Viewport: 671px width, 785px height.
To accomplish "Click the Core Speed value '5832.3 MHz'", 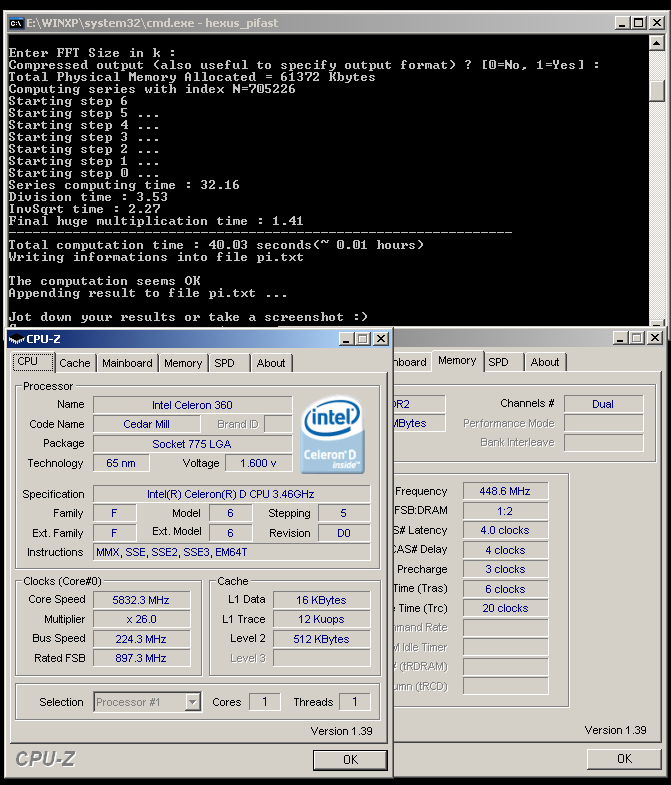I will point(141,600).
